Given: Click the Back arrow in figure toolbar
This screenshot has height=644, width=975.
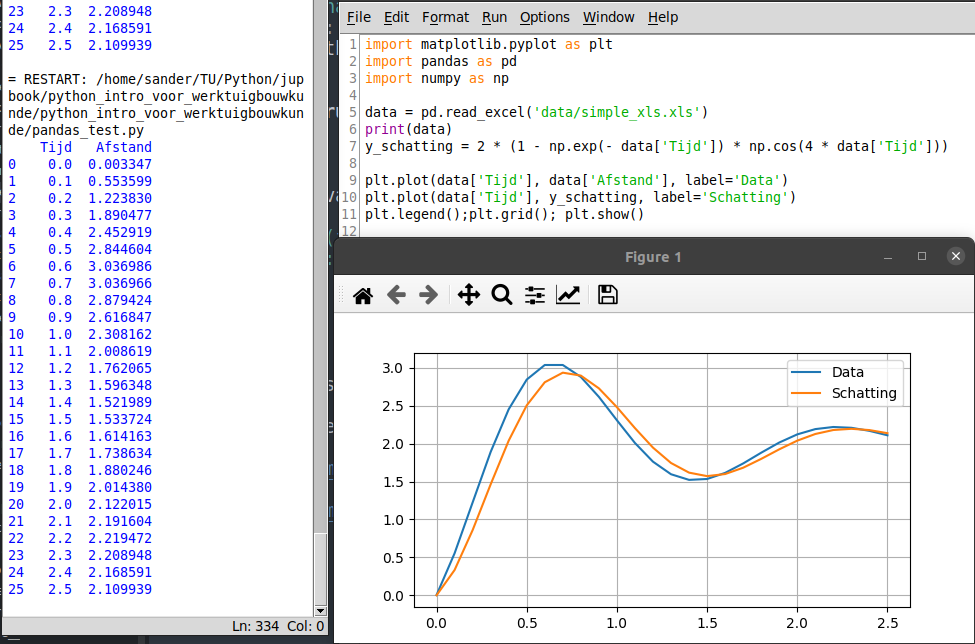Looking at the screenshot, I should click(396, 295).
